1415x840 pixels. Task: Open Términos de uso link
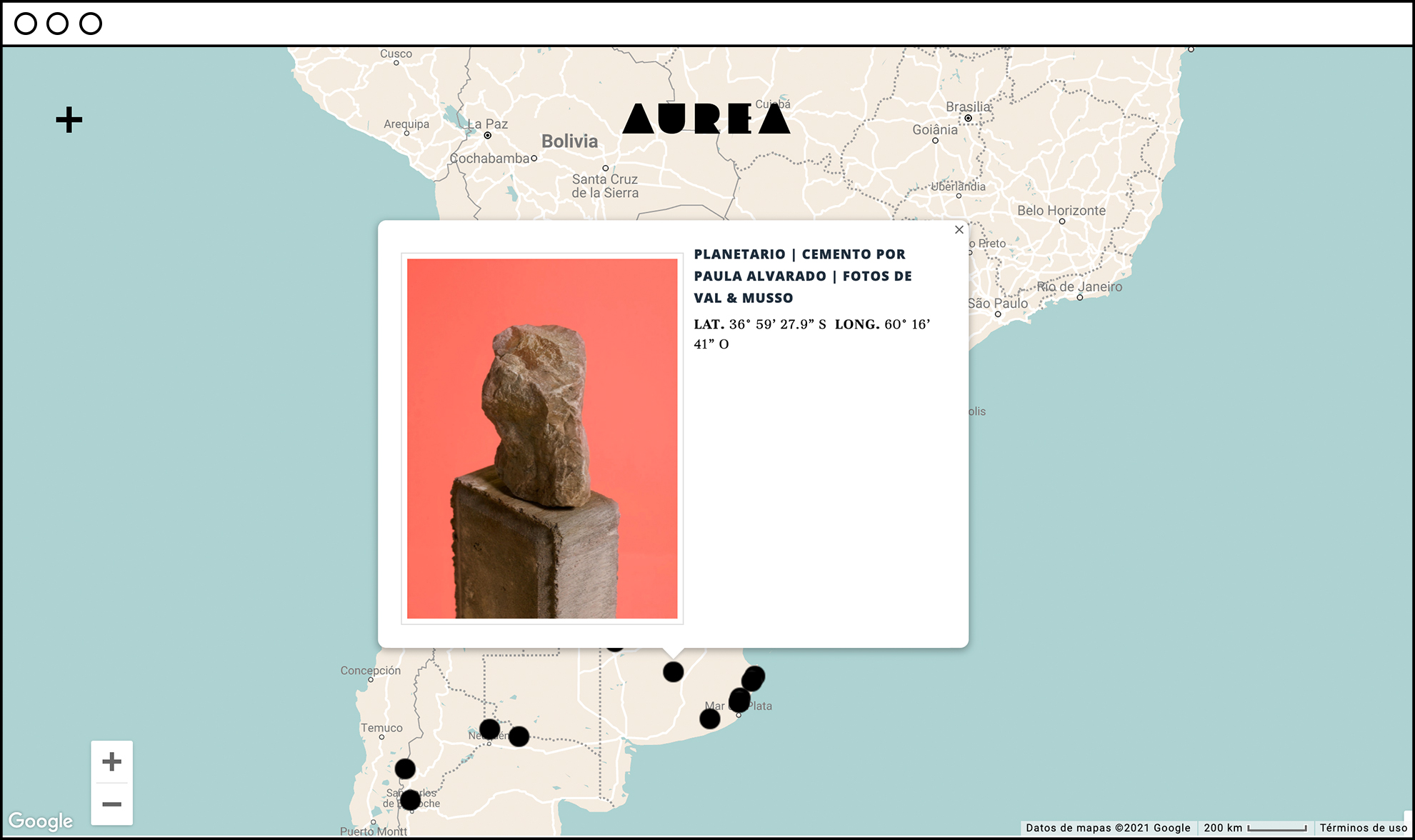[x=1363, y=828]
